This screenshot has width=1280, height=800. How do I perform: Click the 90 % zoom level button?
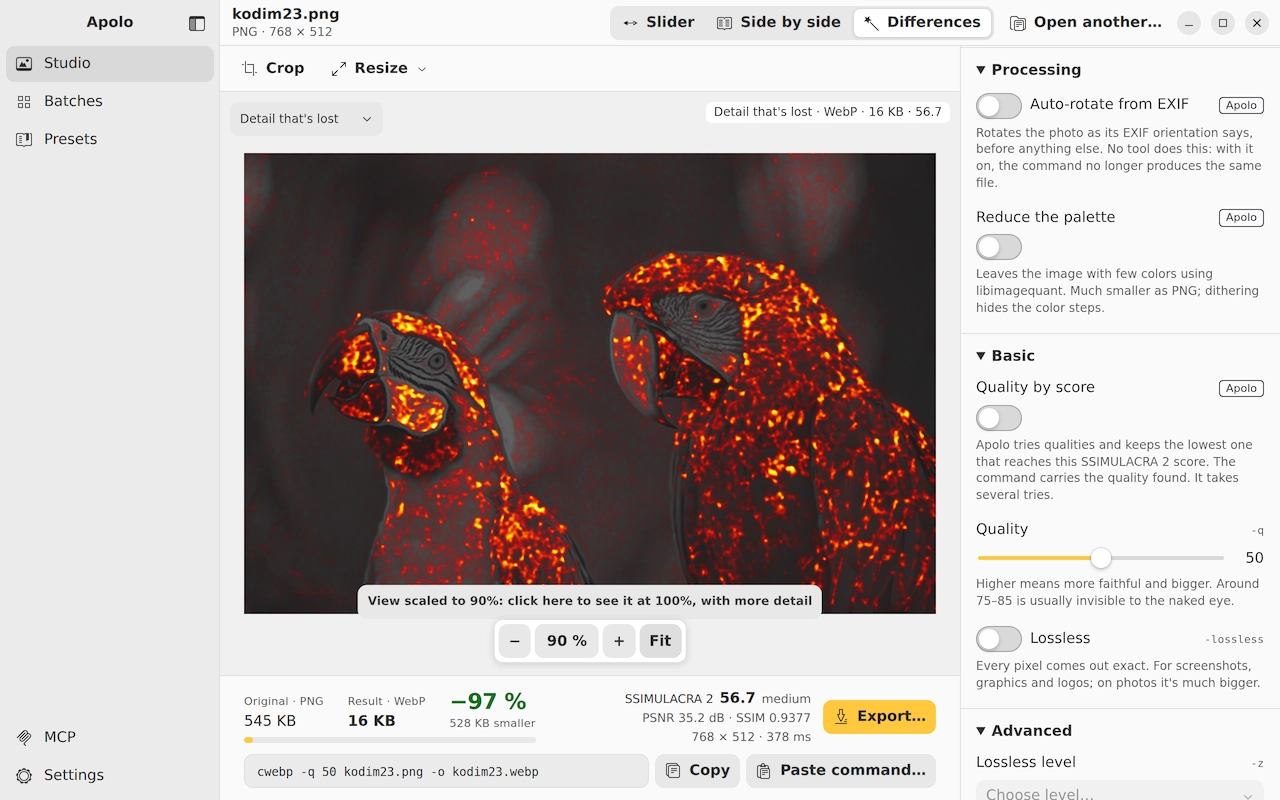(x=567, y=641)
